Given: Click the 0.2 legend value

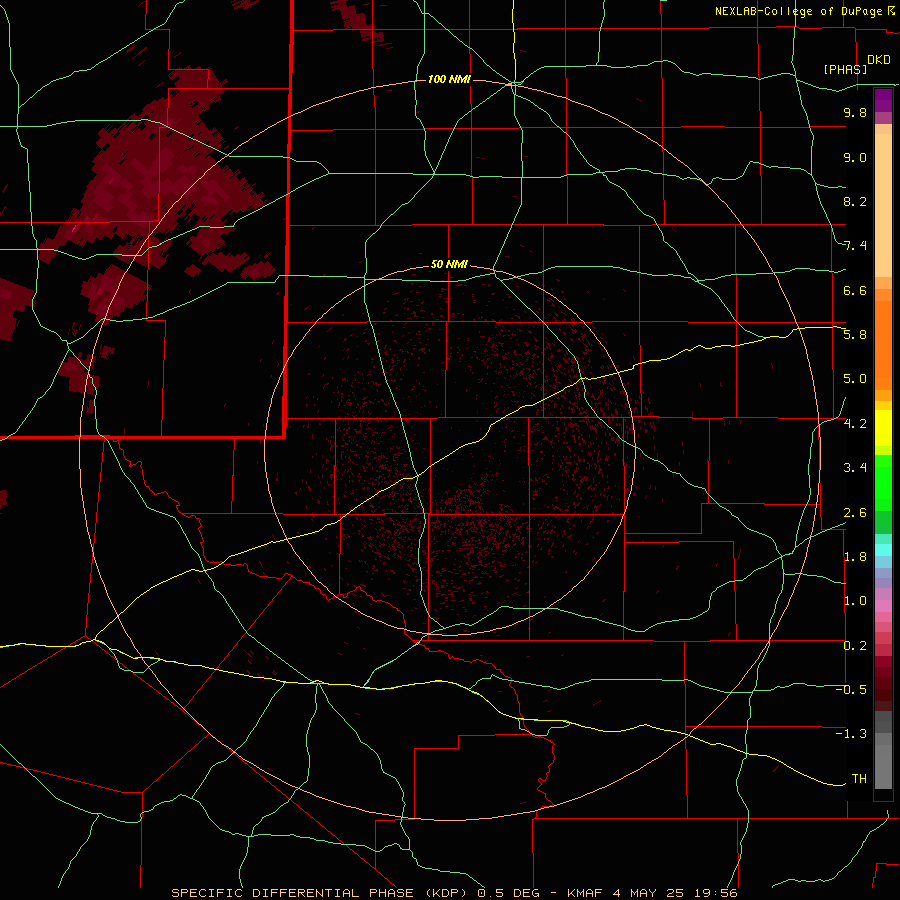Looking at the screenshot, I should (855, 646).
